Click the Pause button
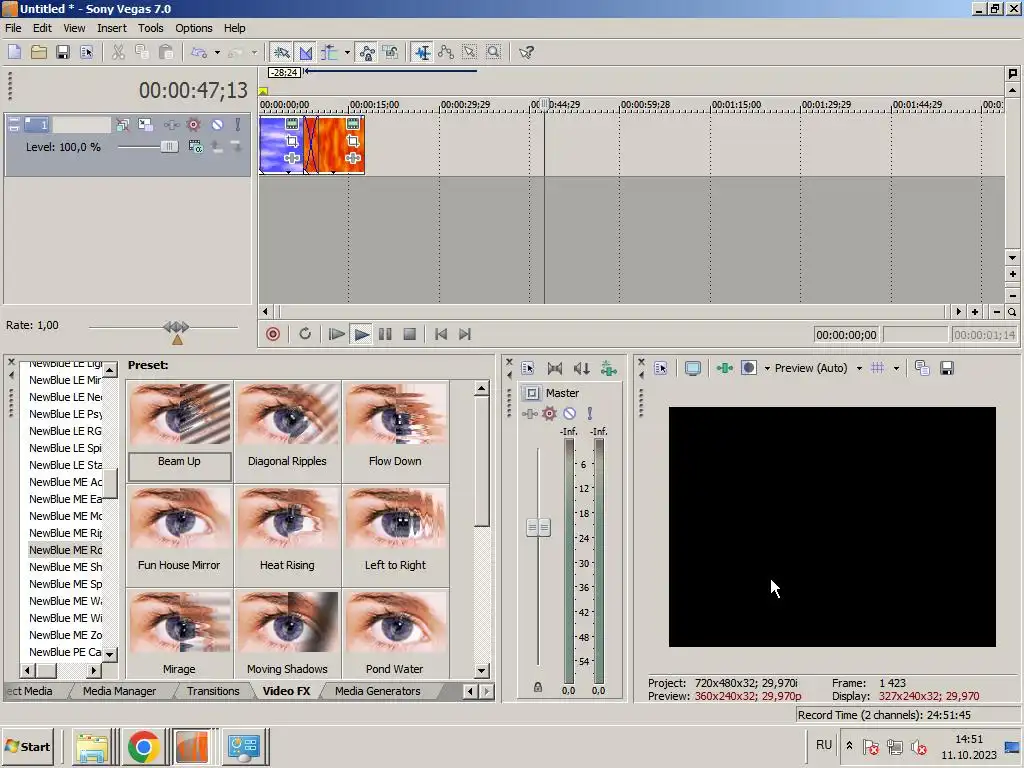 (385, 334)
